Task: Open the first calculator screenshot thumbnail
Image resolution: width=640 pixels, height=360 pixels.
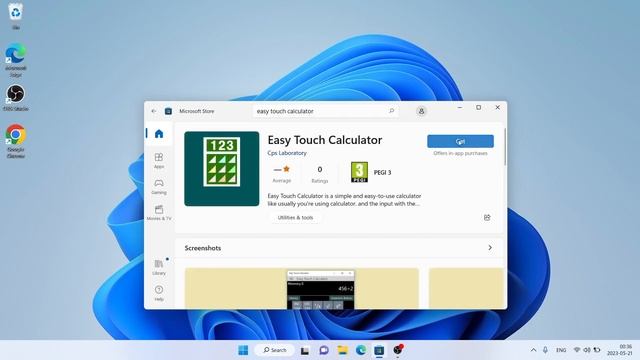Action: coord(302,288)
